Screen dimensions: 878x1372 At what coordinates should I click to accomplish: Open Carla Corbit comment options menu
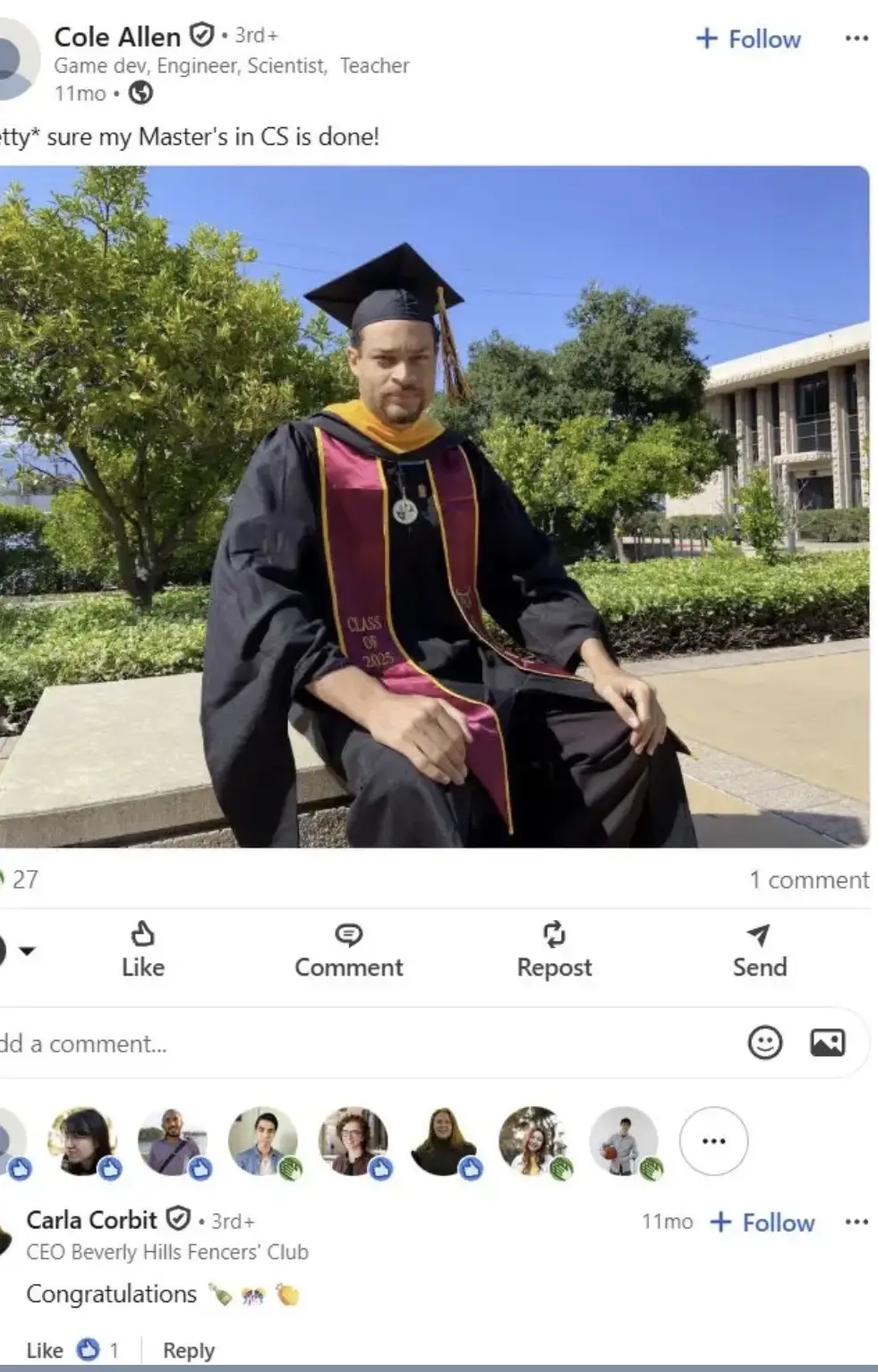point(857,1222)
